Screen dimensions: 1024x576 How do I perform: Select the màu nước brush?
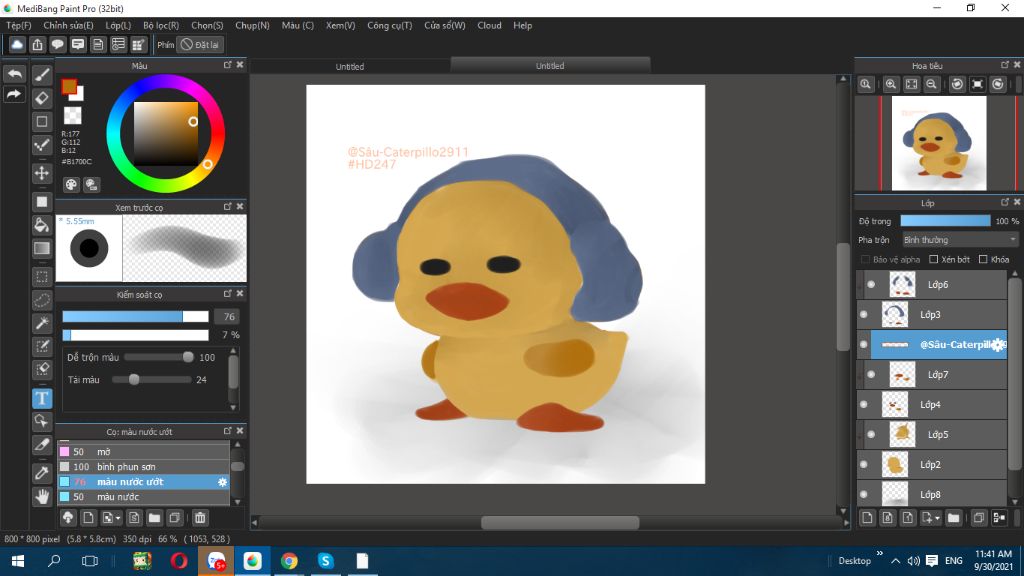118,497
